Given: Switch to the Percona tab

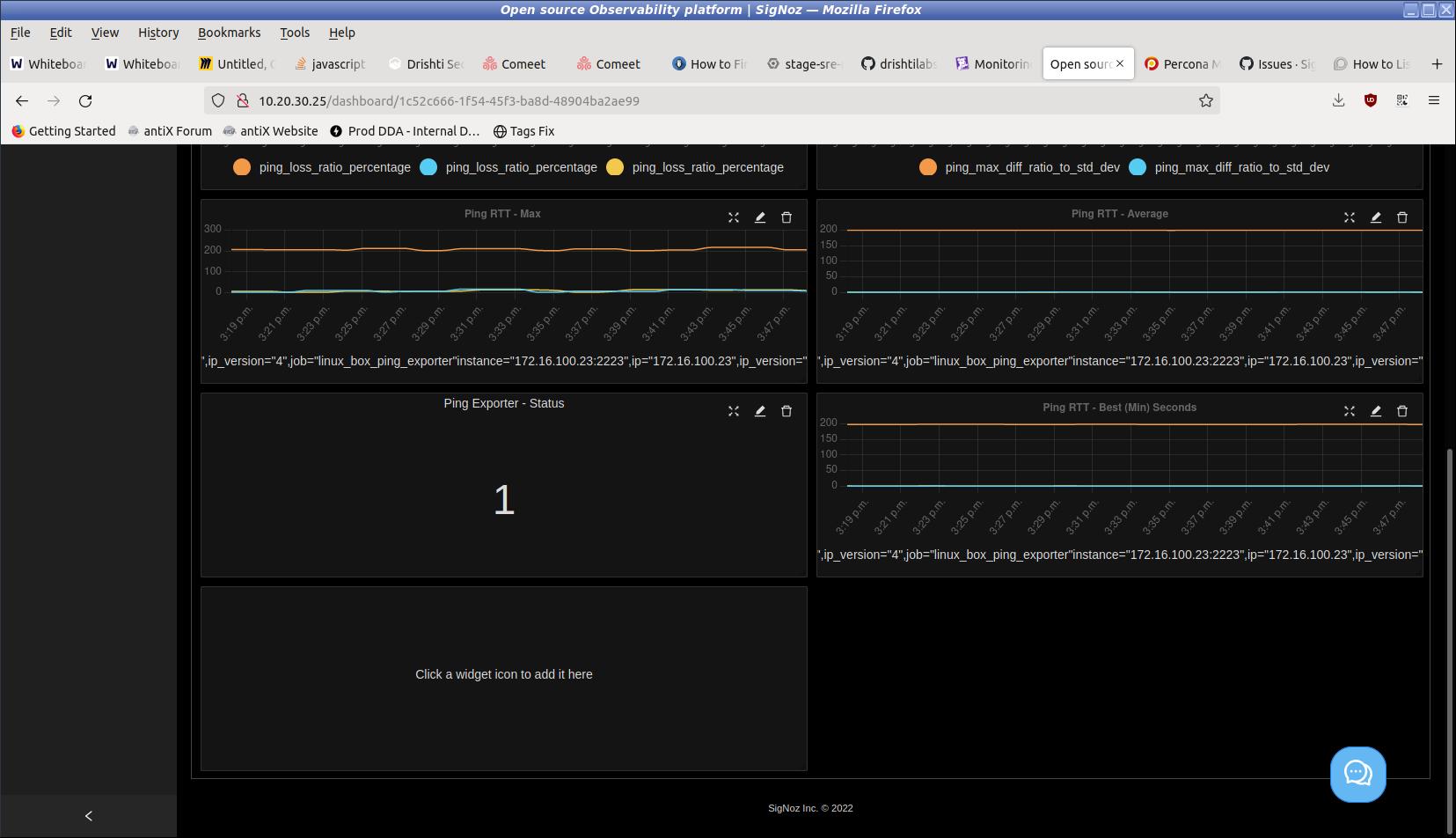Looking at the screenshot, I should coord(1182,63).
